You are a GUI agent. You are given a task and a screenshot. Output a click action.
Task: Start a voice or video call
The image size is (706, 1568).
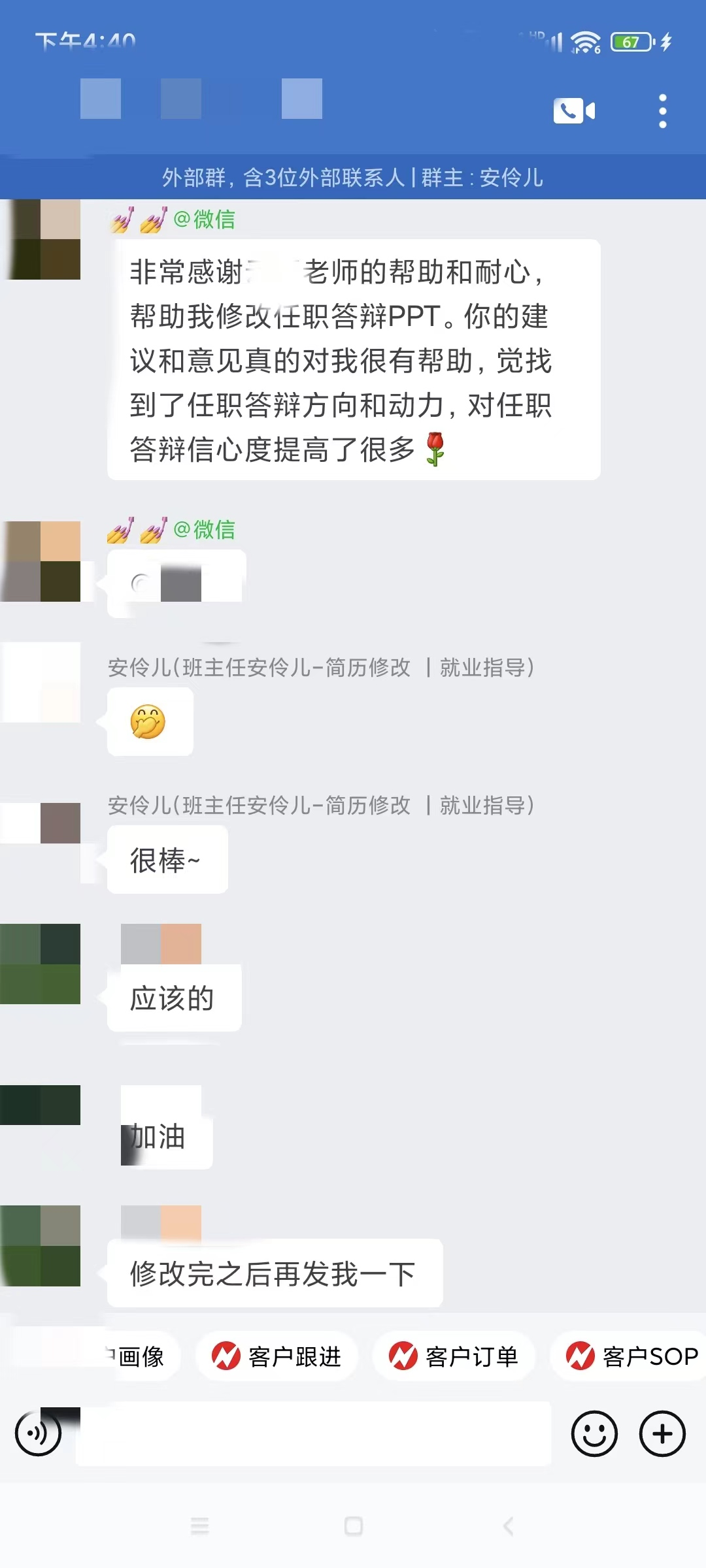coord(574,110)
